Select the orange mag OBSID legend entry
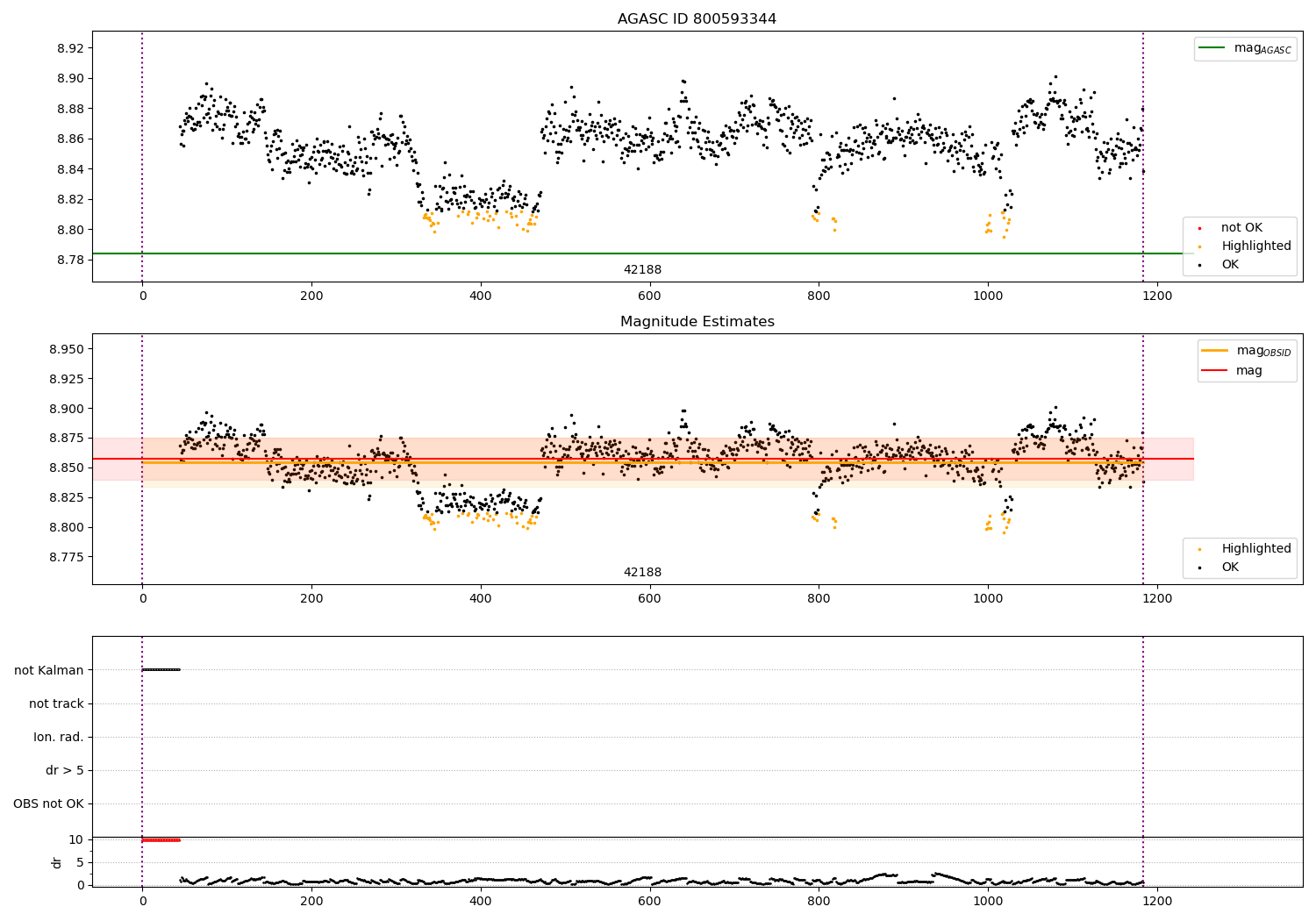1316x921 pixels. point(1215,351)
